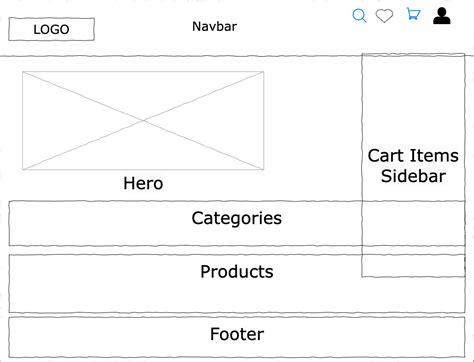Select the empty left area of Categories section
Viewport: 474px width, 362px height.
point(98,223)
